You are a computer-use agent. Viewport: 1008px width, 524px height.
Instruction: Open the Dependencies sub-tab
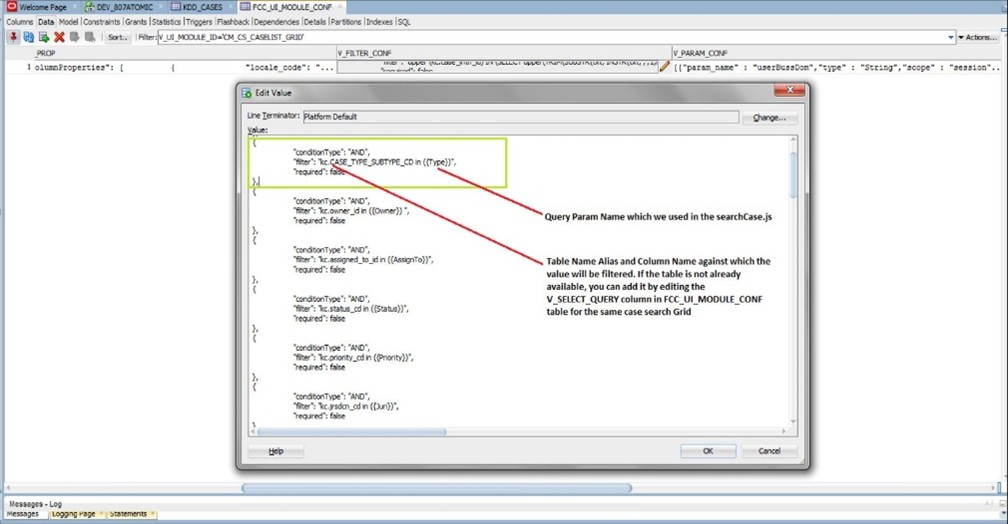(276, 22)
